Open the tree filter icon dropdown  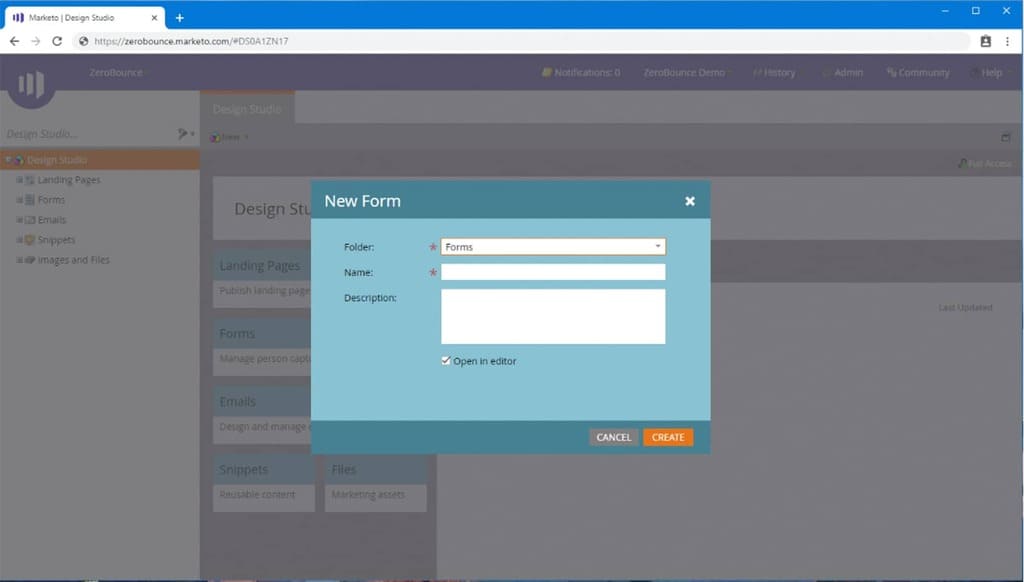185,134
